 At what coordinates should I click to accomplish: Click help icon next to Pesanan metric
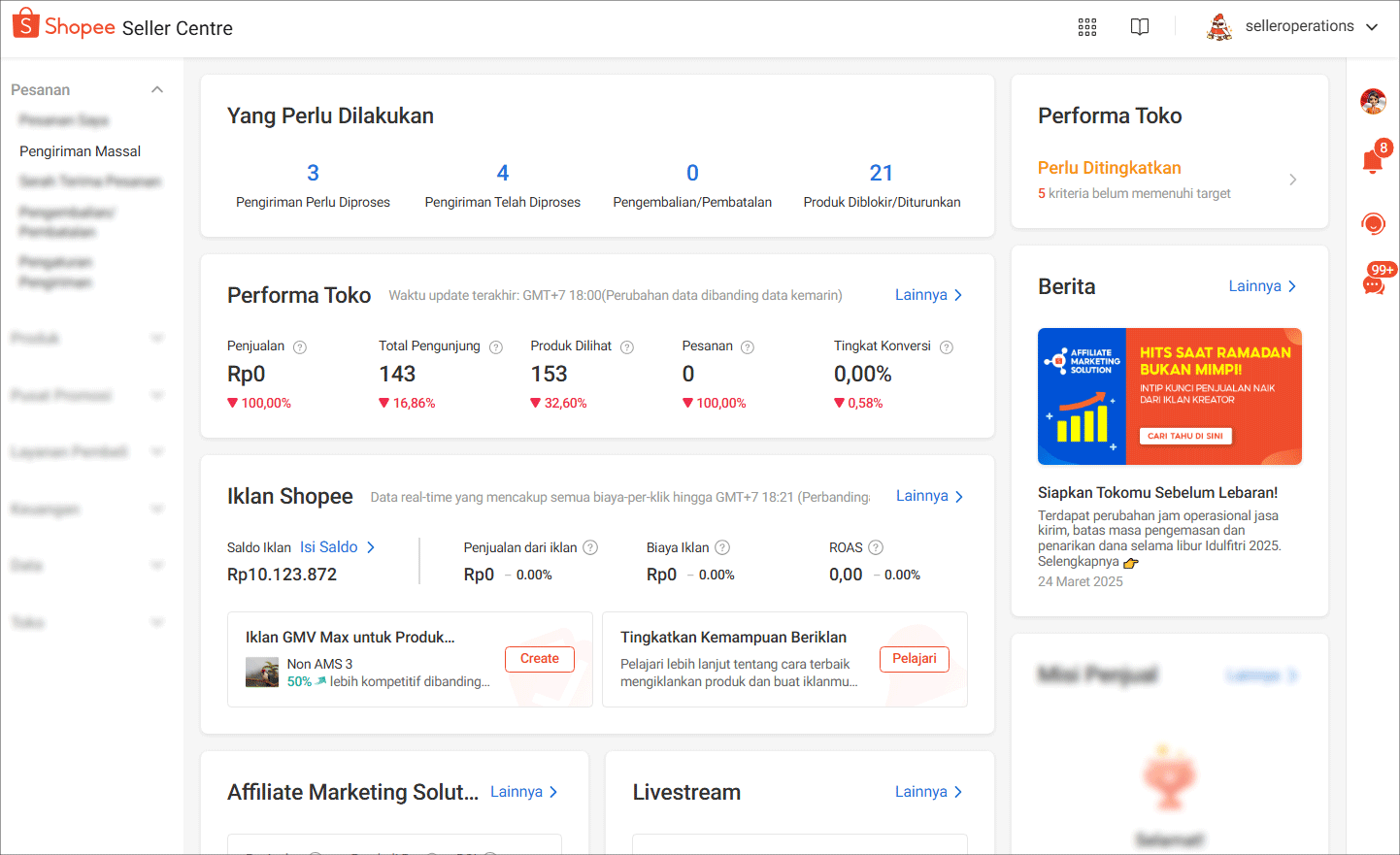[748, 347]
